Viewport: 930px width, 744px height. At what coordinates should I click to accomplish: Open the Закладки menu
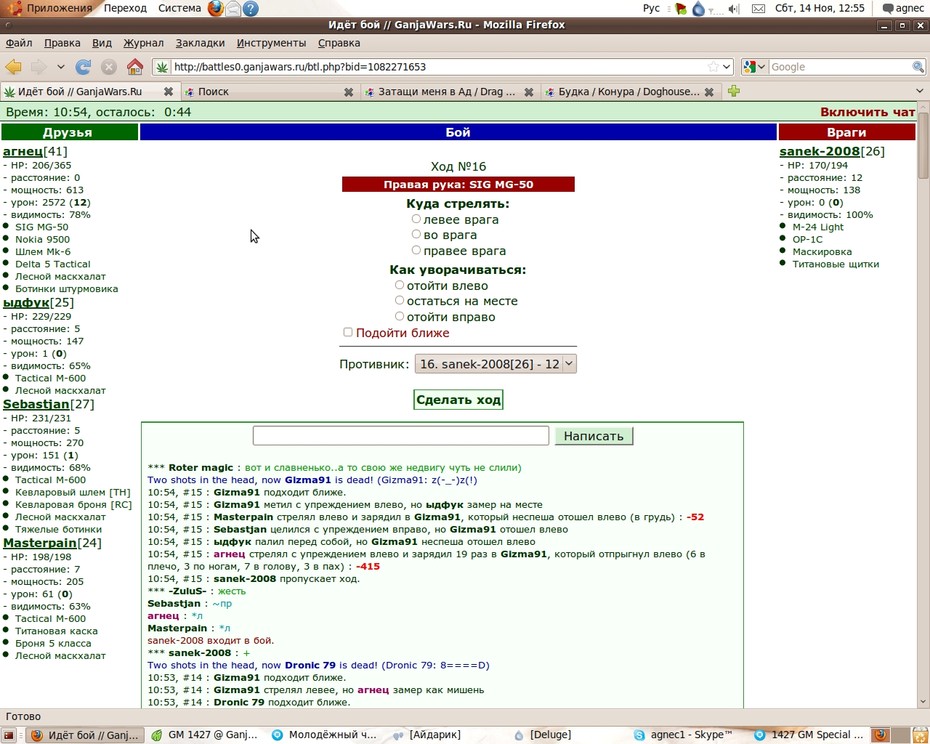click(200, 43)
